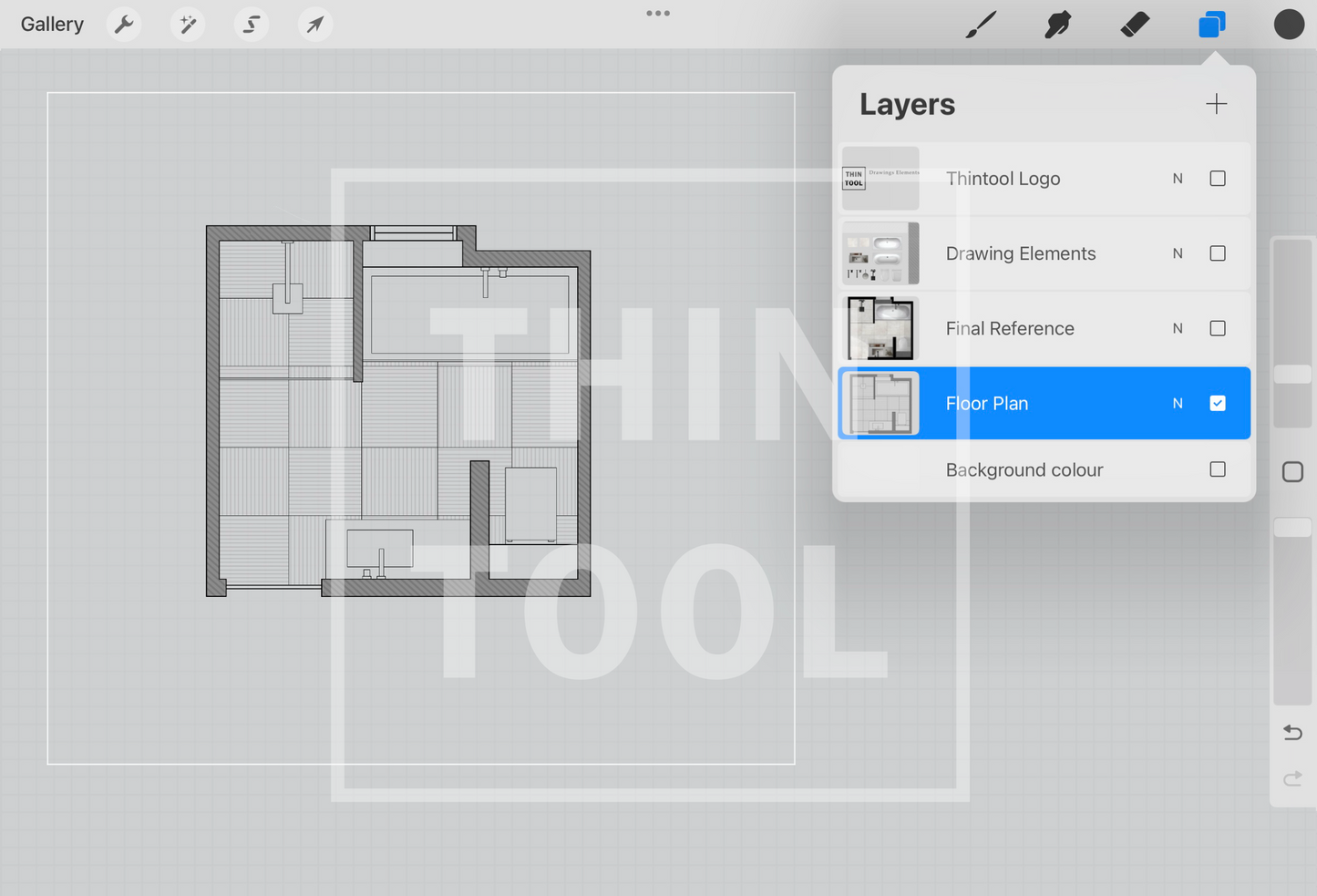The height and width of the screenshot is (896, 1317).
Task: Show the Thintool Logo layer
Action: [1218, 179]
